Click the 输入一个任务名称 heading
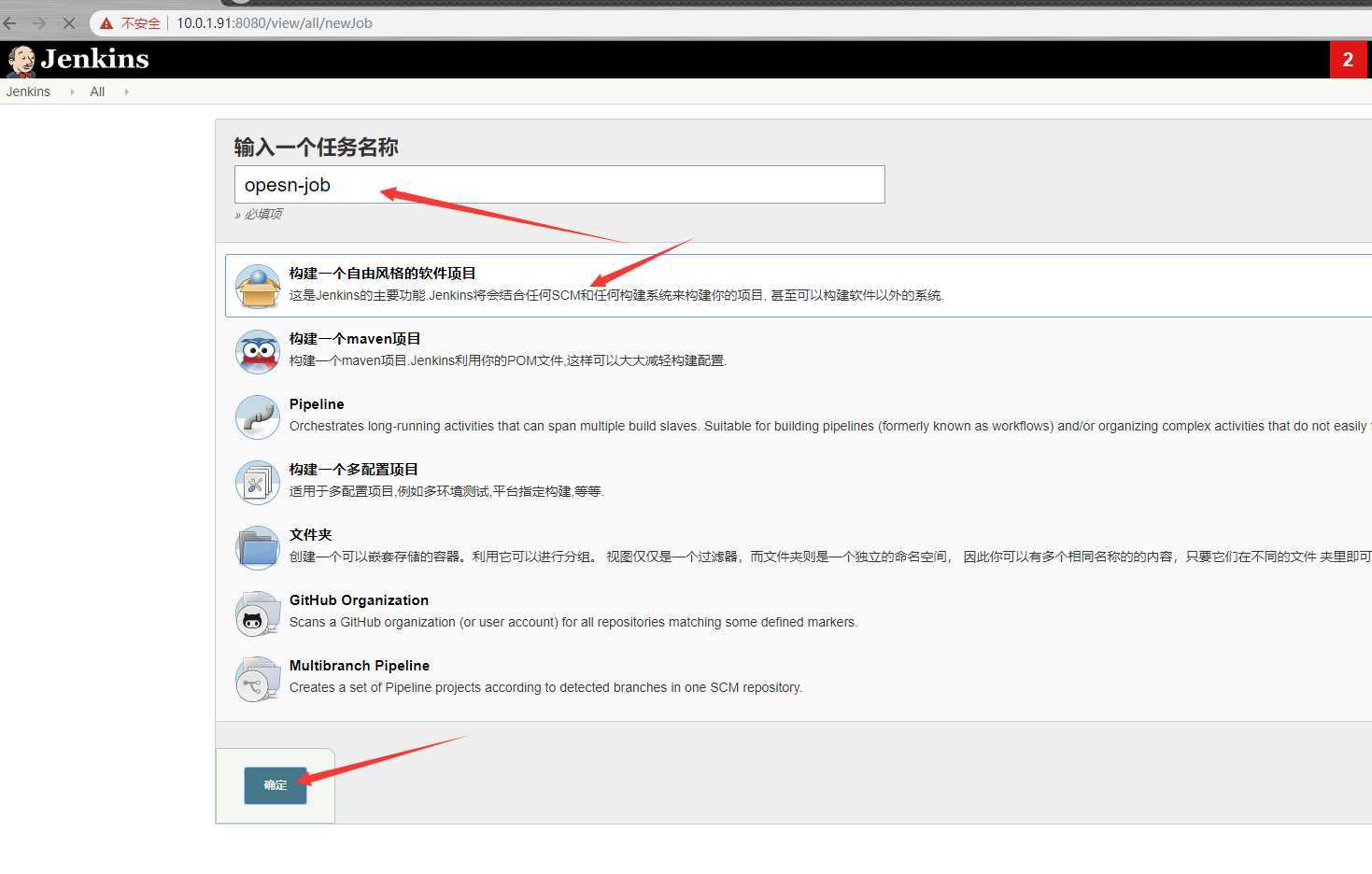Image resolution: width=1372 pixels, height=874 pixels. pyautogui.click(x=317, y=147)
